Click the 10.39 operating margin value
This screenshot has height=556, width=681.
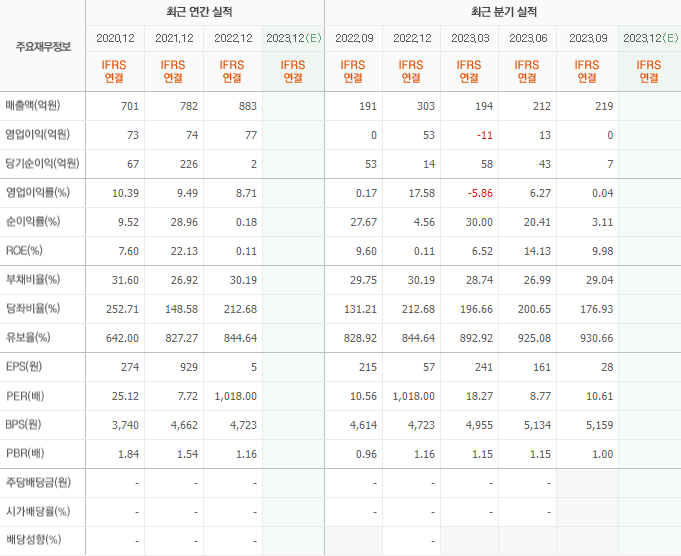(x=126, y=193)
